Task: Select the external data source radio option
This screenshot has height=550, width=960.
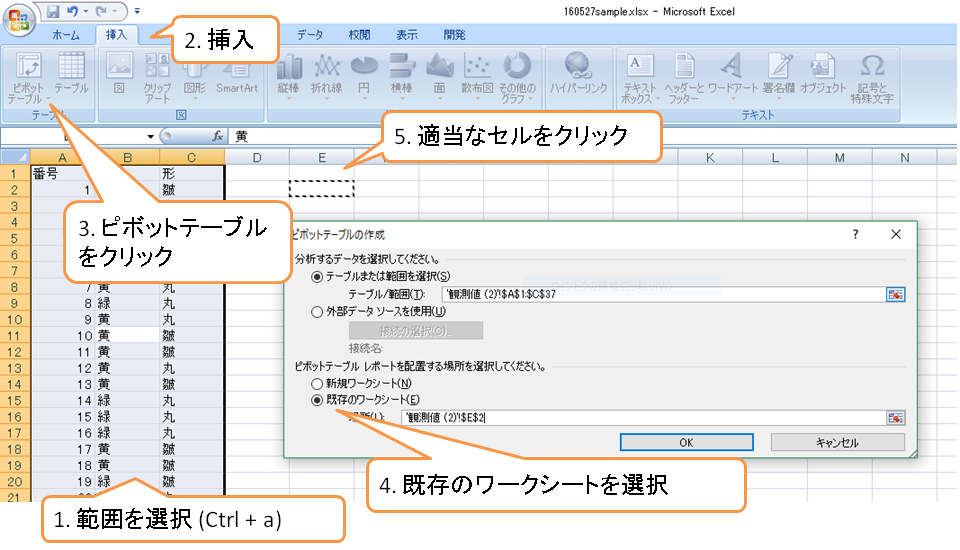Action: [319, 312]
